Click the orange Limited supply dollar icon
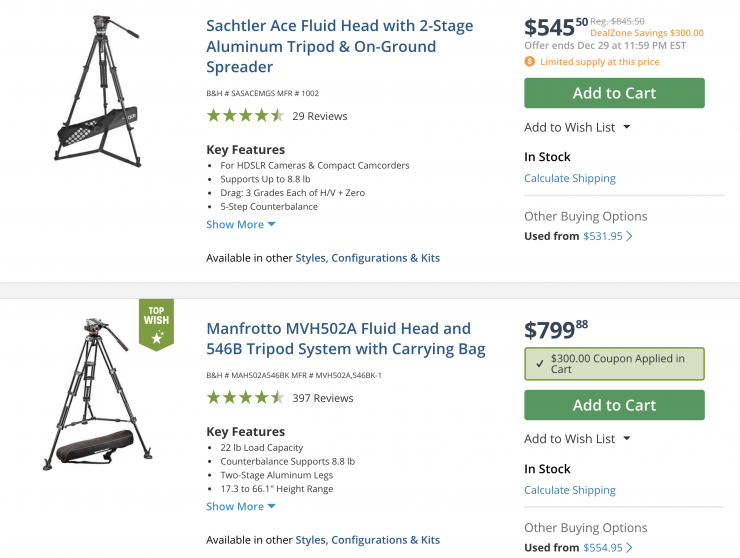The image size is (740, 558). pyautogui.click(x=529, y=62)
